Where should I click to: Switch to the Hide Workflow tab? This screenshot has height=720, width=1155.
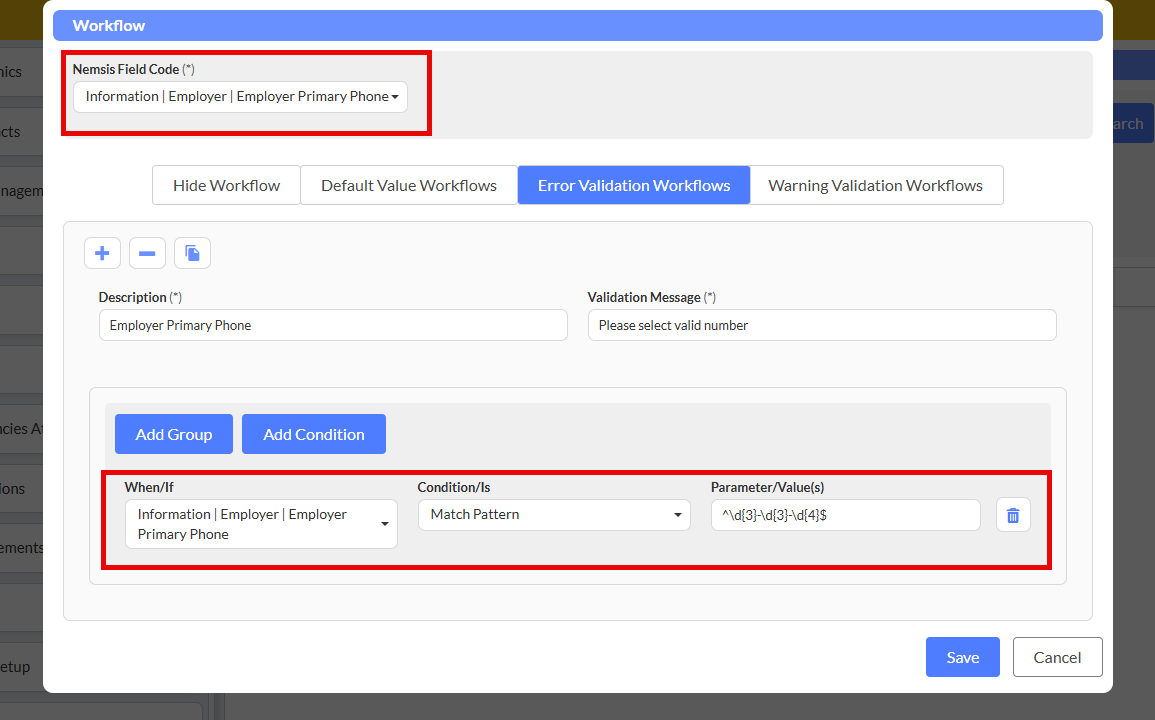[x=226, y=185]
